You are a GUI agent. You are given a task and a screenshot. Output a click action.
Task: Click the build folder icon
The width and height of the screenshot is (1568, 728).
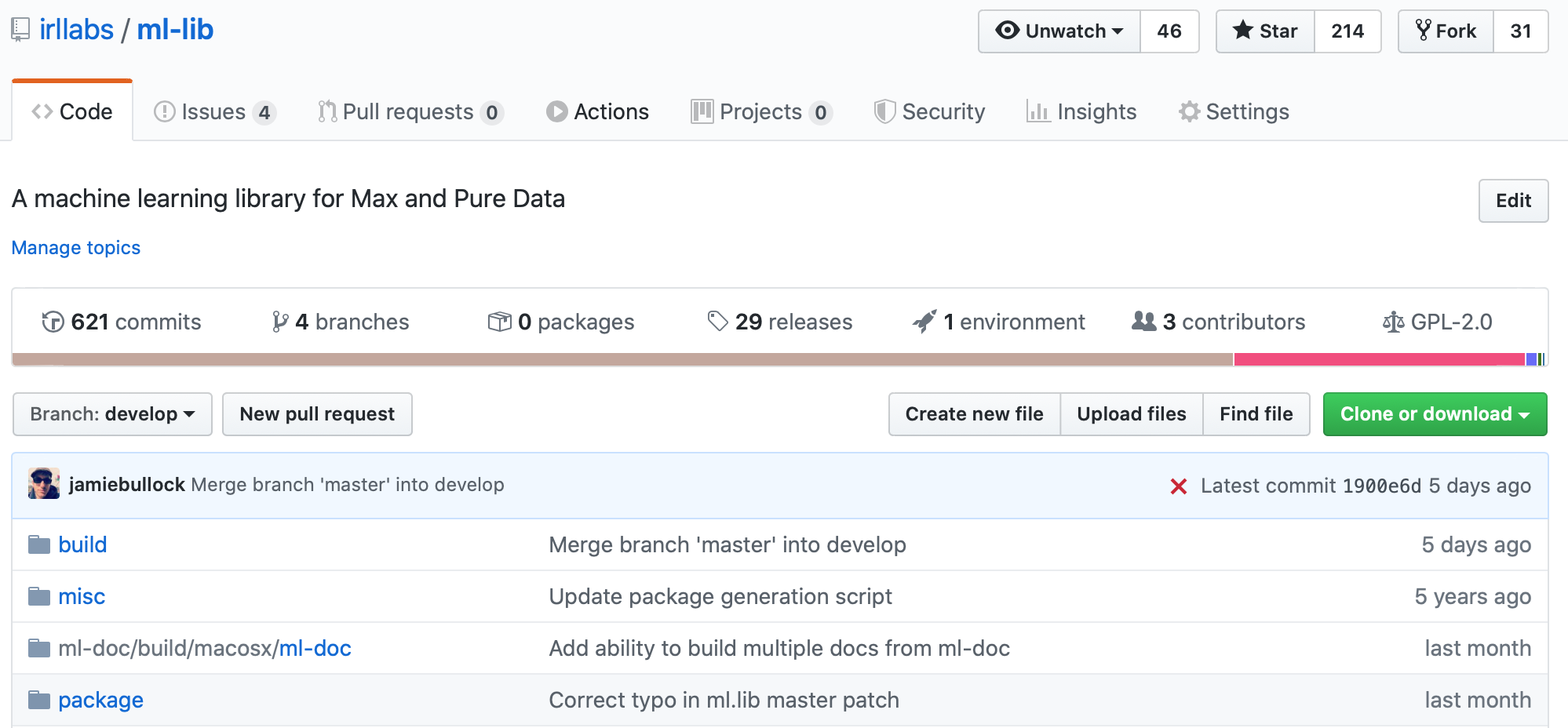39,544
